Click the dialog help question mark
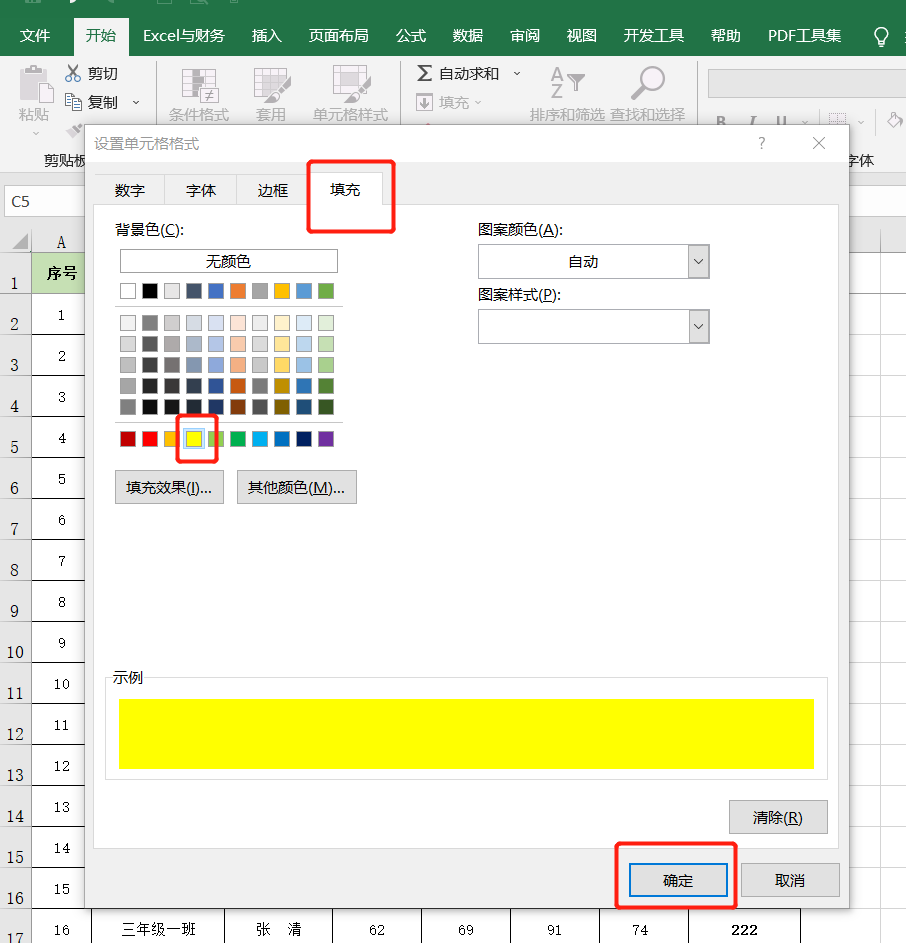The height and width of the screenshot is (943, 906). pyautogui.click(x=762, y=143)
